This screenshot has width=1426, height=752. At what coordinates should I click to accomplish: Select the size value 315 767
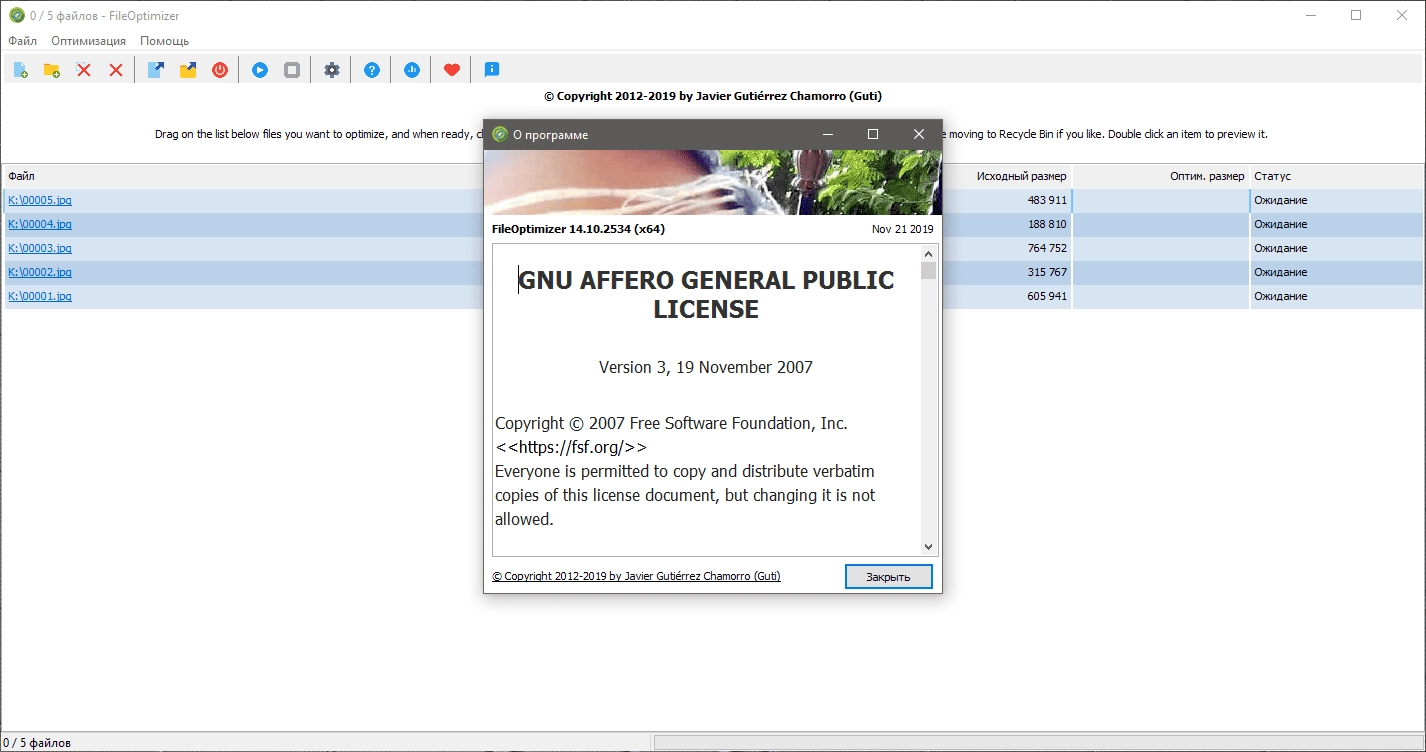point(1047,272)
